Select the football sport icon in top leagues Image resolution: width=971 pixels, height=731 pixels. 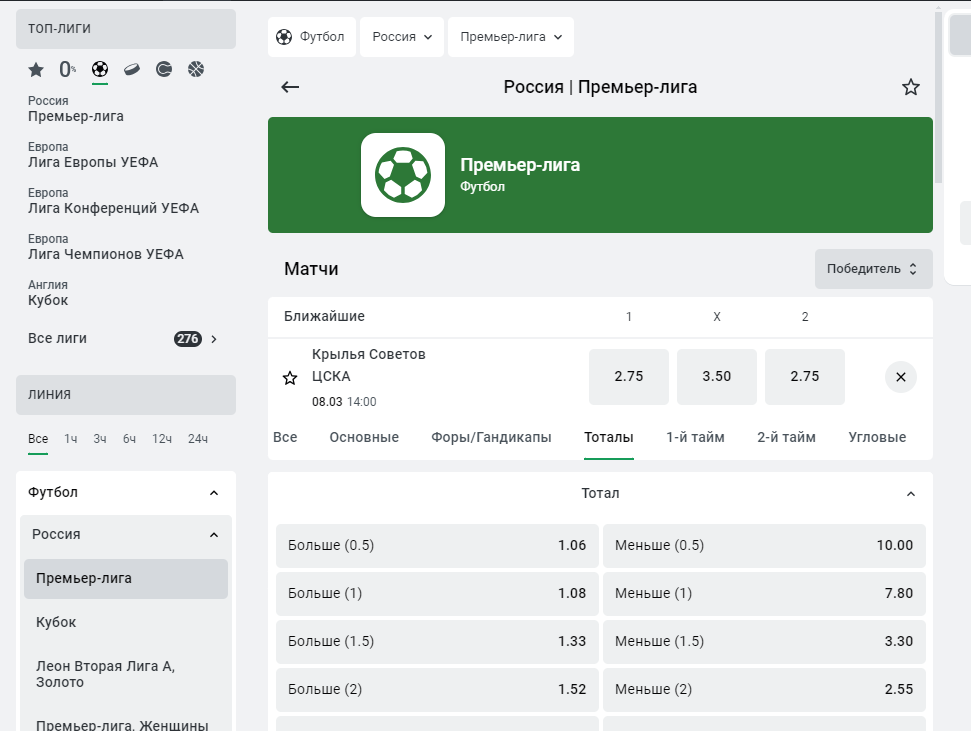(100, 69)
